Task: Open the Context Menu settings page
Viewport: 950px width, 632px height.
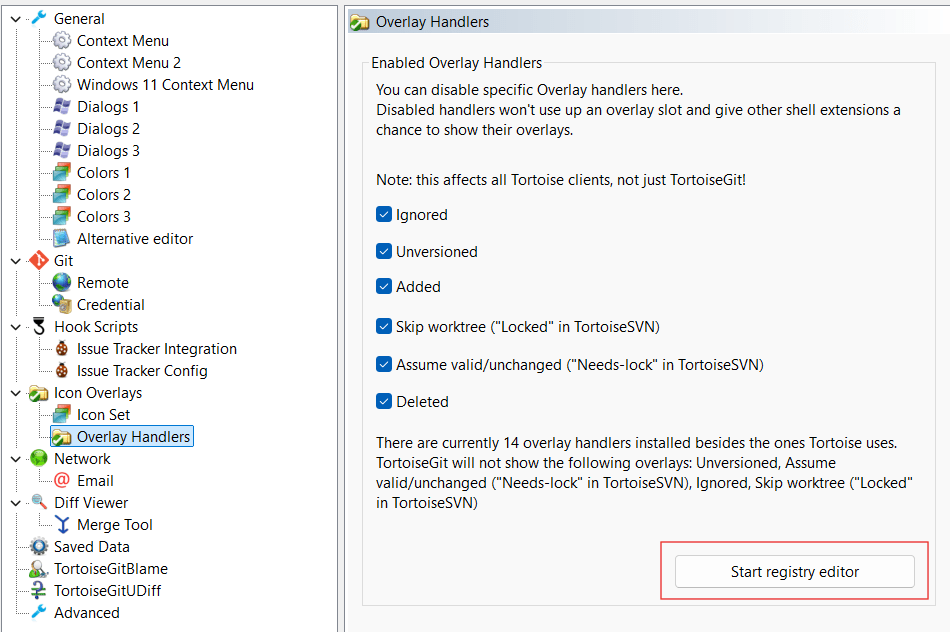Action: point(122,41)
